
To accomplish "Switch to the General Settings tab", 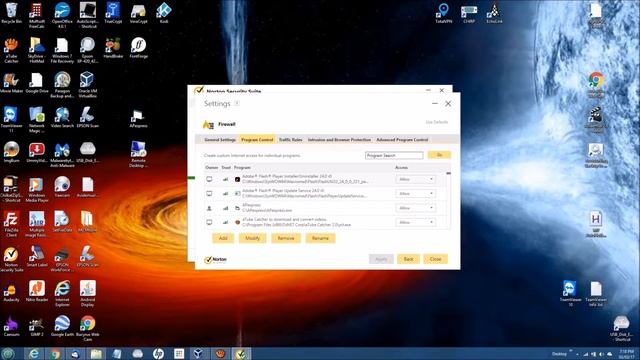I will click(220, 140).
